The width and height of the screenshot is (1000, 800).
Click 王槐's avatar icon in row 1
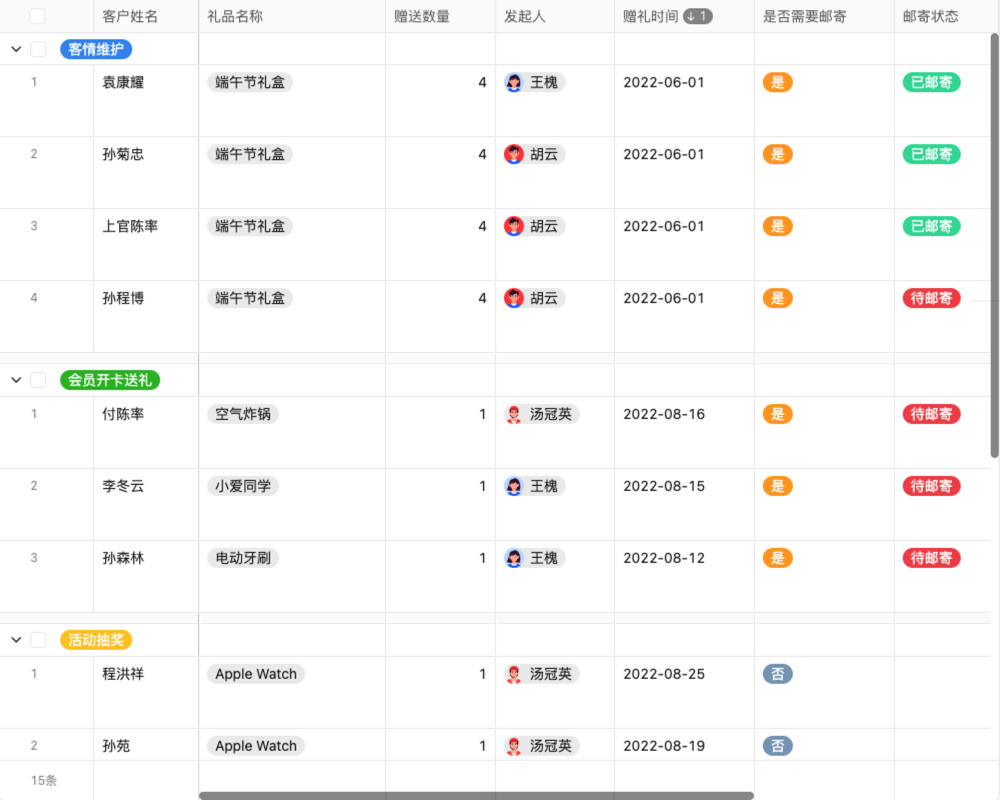point(515,82)
